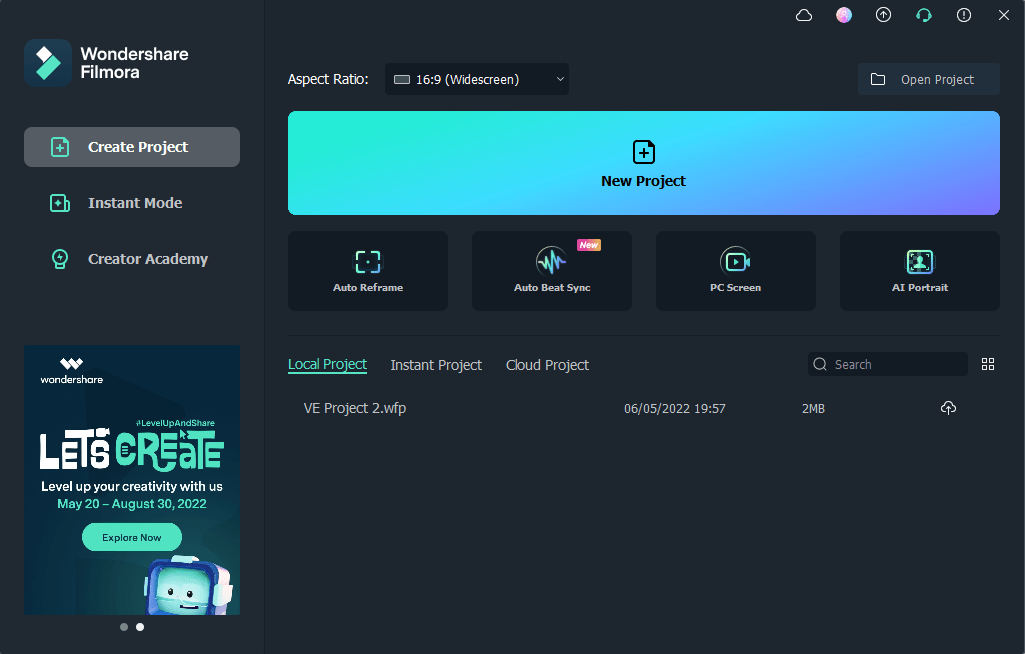Switch to the Instant Project tab
The height and width of the screenshot is (654, 1025).
coord(436,365)
